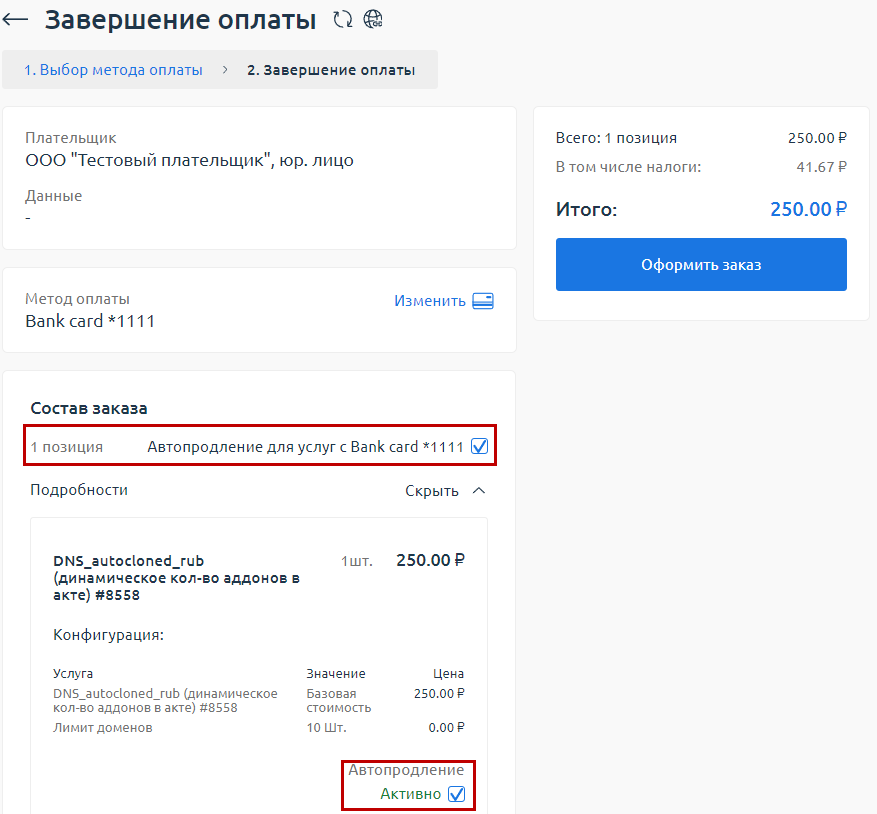Click the Лимит доменов configuration row

click(103, 728)
